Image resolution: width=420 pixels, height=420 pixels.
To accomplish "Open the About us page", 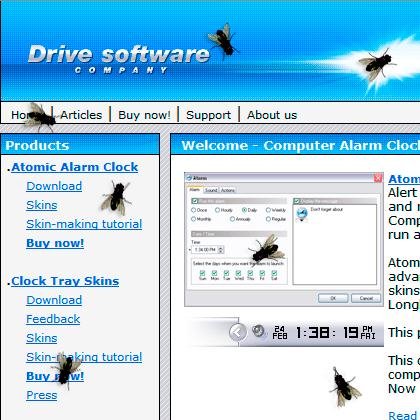I will 272,115.
